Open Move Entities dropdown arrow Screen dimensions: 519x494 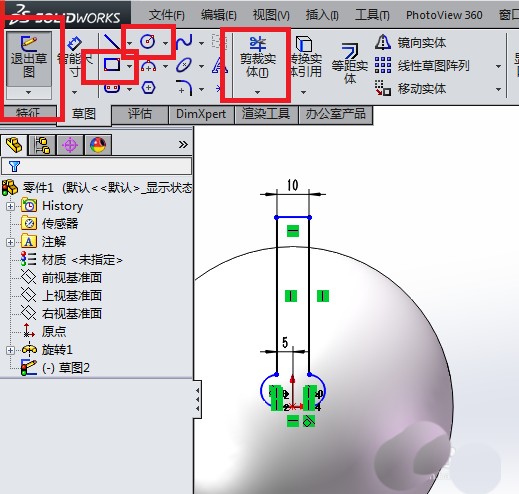point(498,89)
